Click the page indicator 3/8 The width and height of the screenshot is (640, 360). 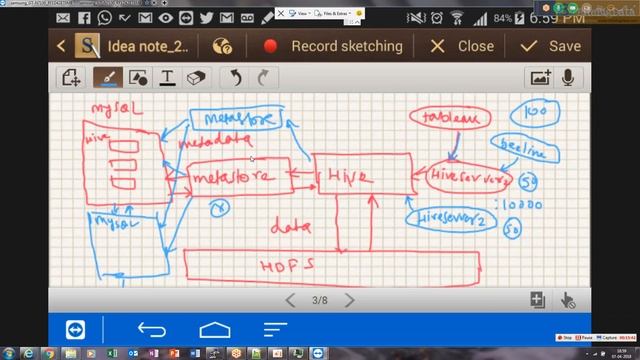[320, 300]
